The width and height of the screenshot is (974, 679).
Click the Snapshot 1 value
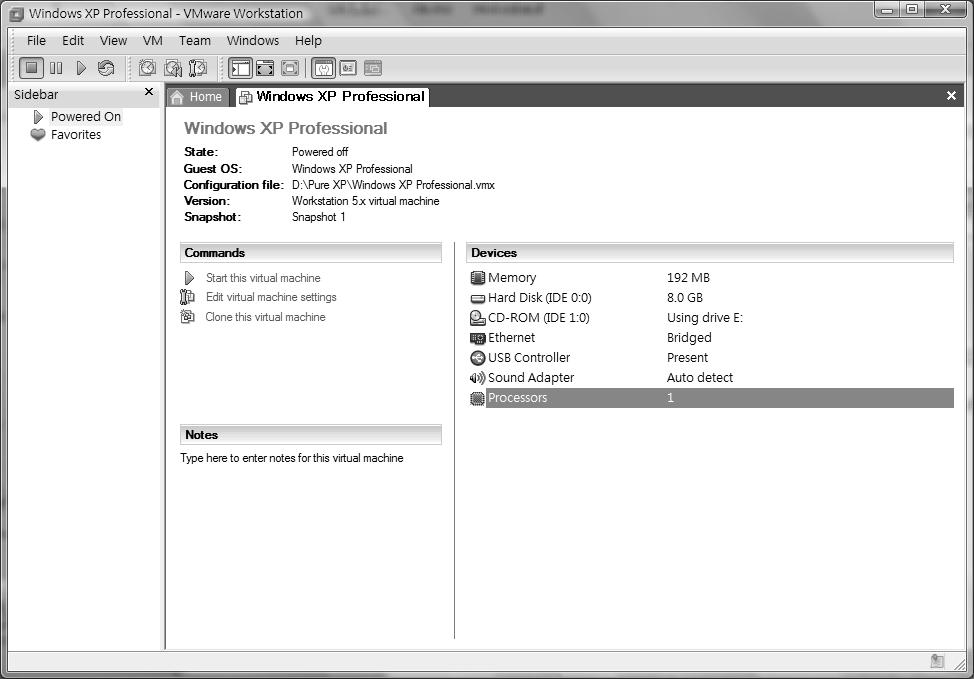319,217
